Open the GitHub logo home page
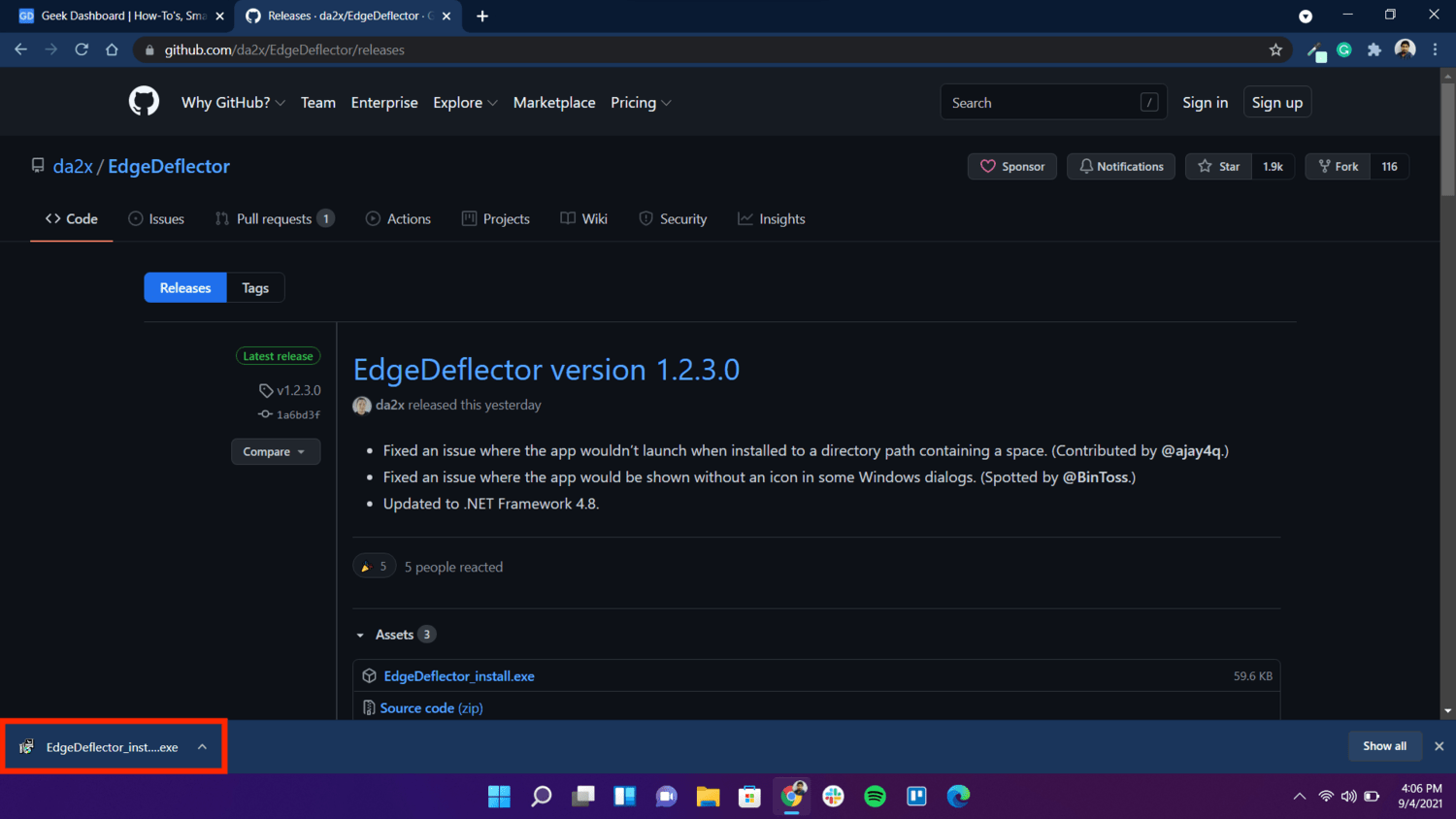The image size is (1456, 819). pyautogui.click(x=144, y=101)
